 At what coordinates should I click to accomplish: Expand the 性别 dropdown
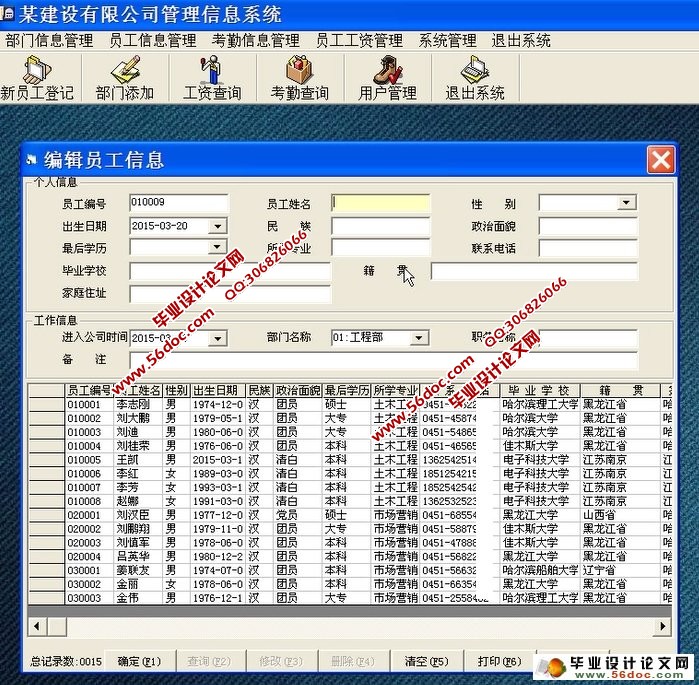point(626,203)
